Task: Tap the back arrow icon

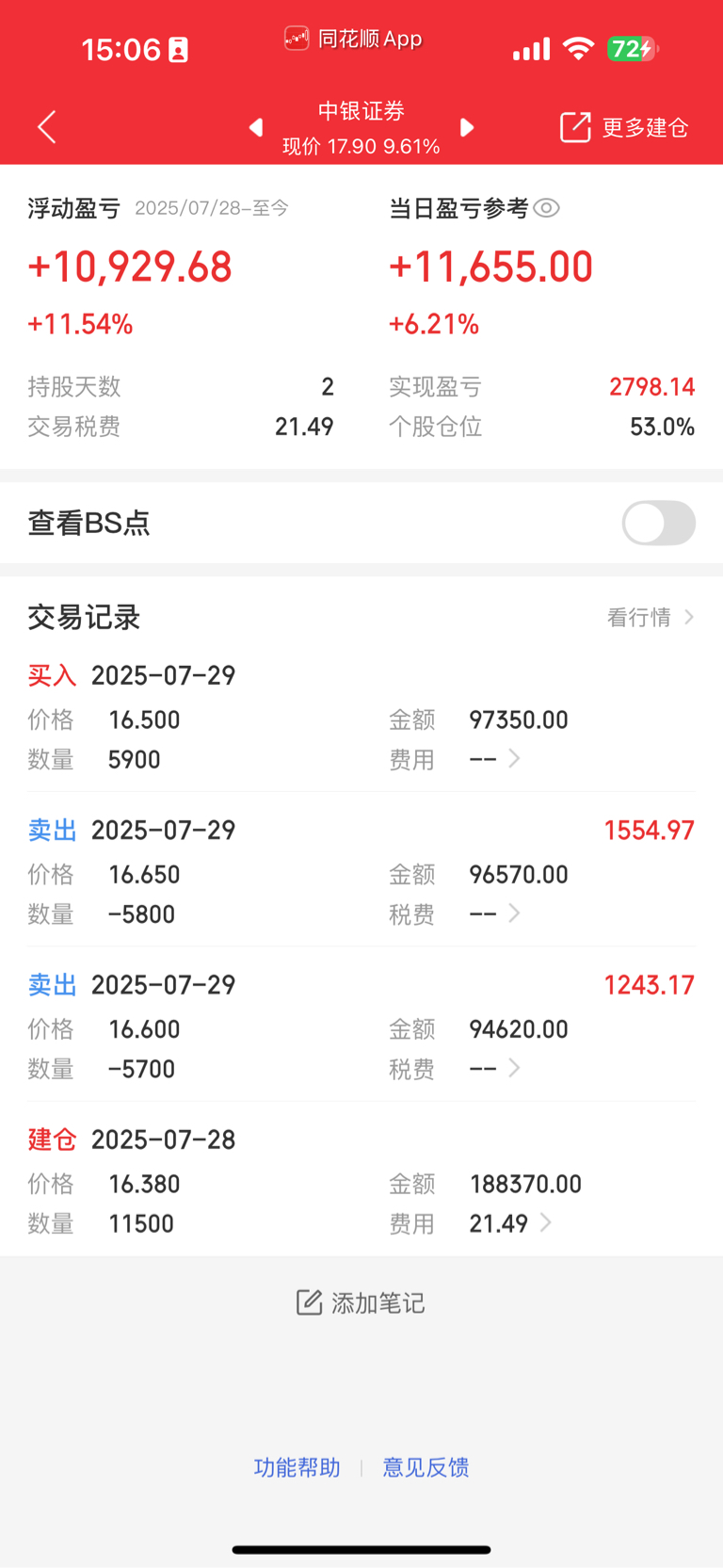Action: tap(47, 127)
